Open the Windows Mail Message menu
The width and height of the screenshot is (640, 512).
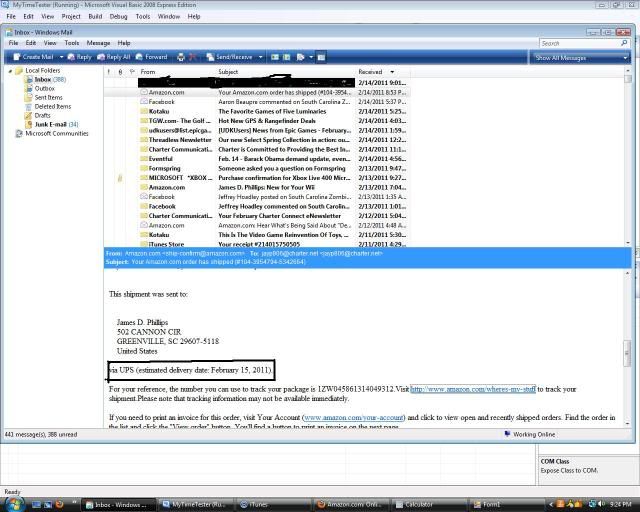click(x=98, y=43)
